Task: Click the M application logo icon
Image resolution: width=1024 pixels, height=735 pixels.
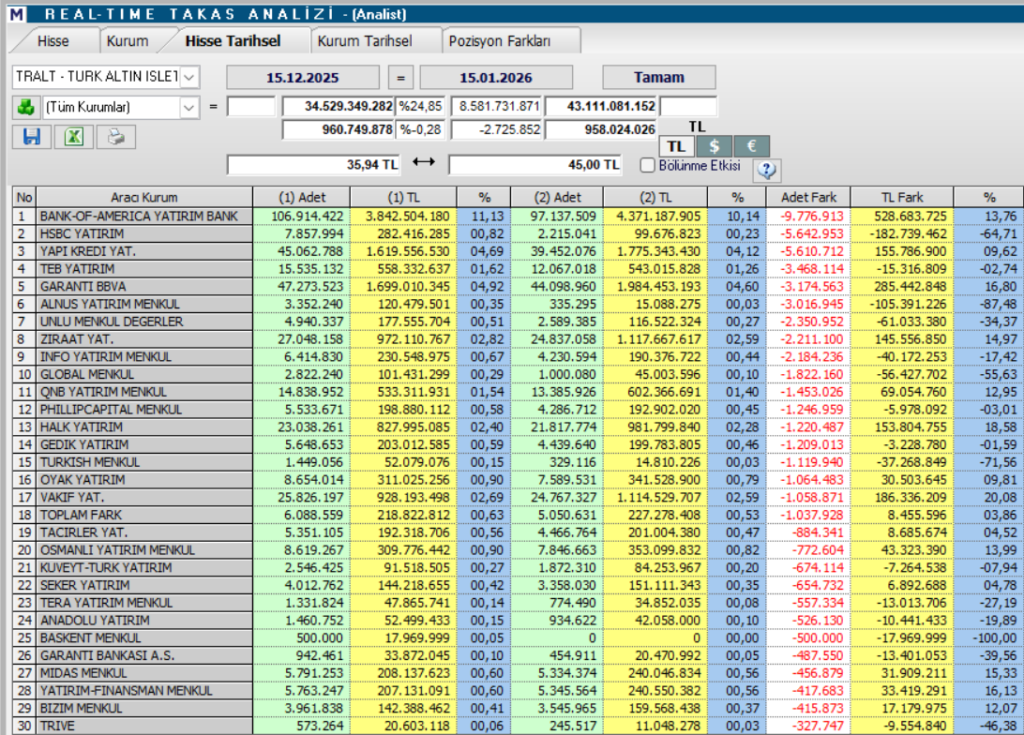Action: [16, 14]
